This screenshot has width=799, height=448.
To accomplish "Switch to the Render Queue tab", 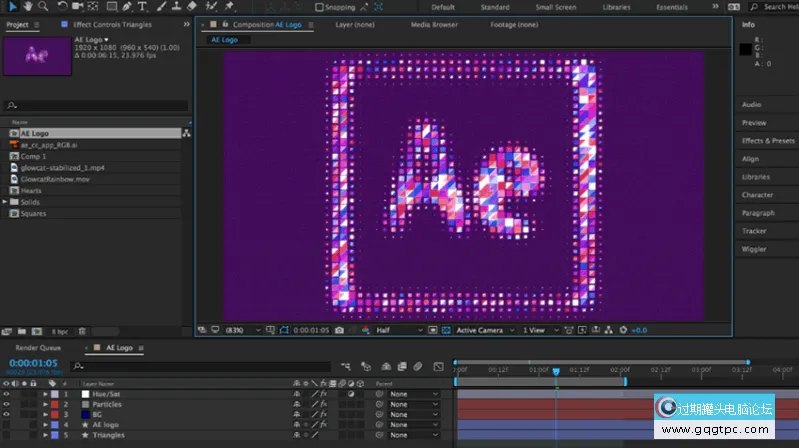I will (37, 348).
